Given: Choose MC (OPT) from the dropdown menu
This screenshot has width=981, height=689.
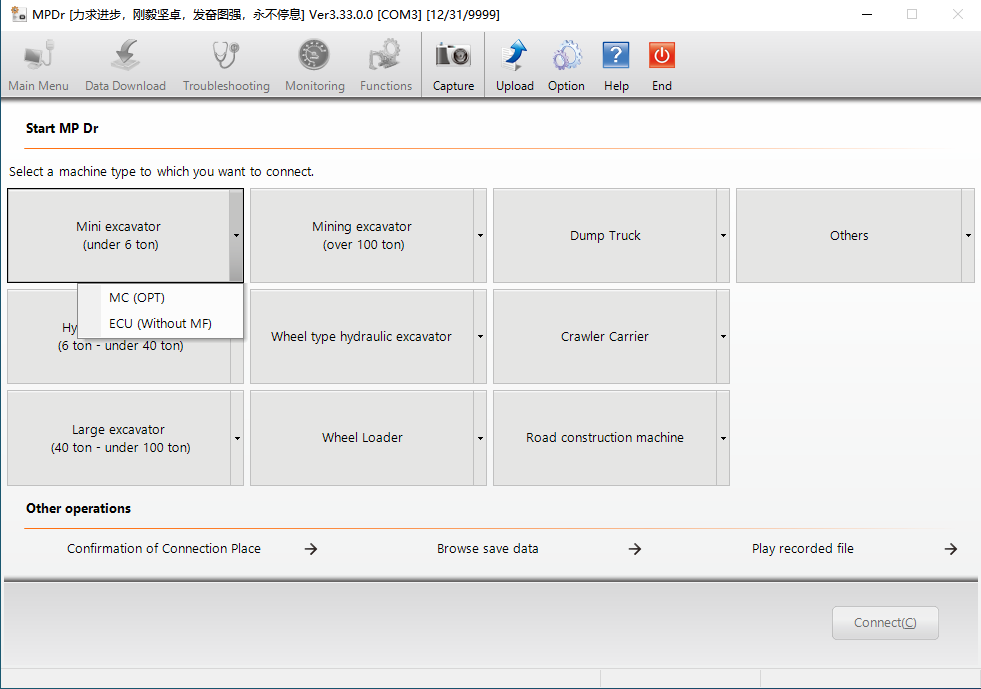Looking at the screenshot, I should click(x=160, y=298).
